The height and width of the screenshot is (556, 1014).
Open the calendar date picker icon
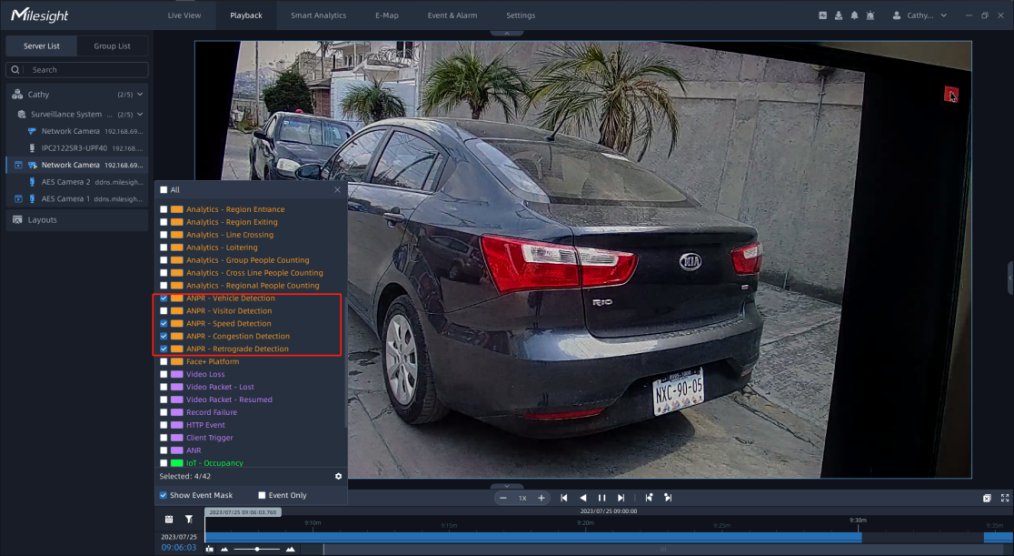click(169, 519)
